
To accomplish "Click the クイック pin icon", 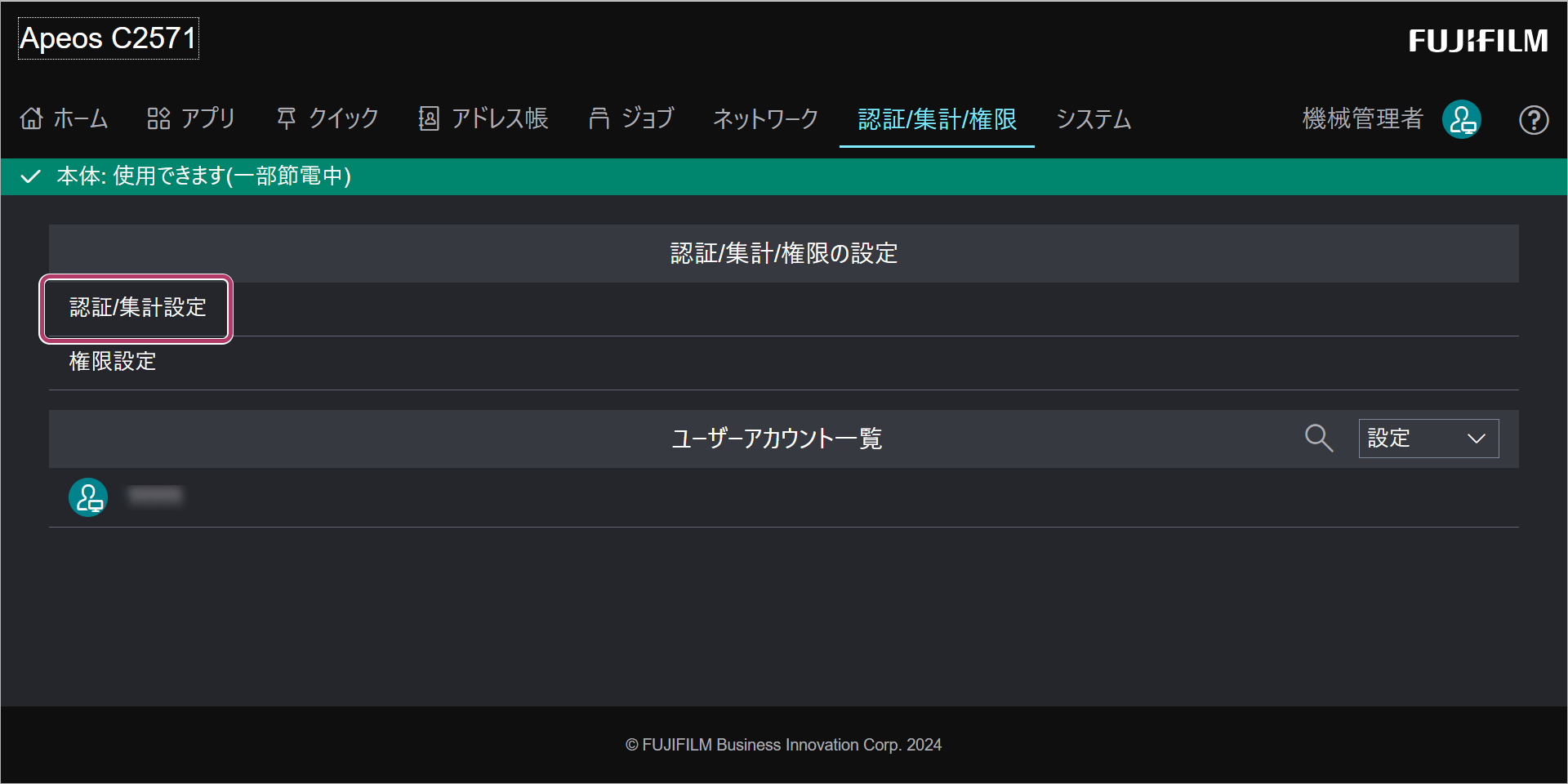I will 286,118.
